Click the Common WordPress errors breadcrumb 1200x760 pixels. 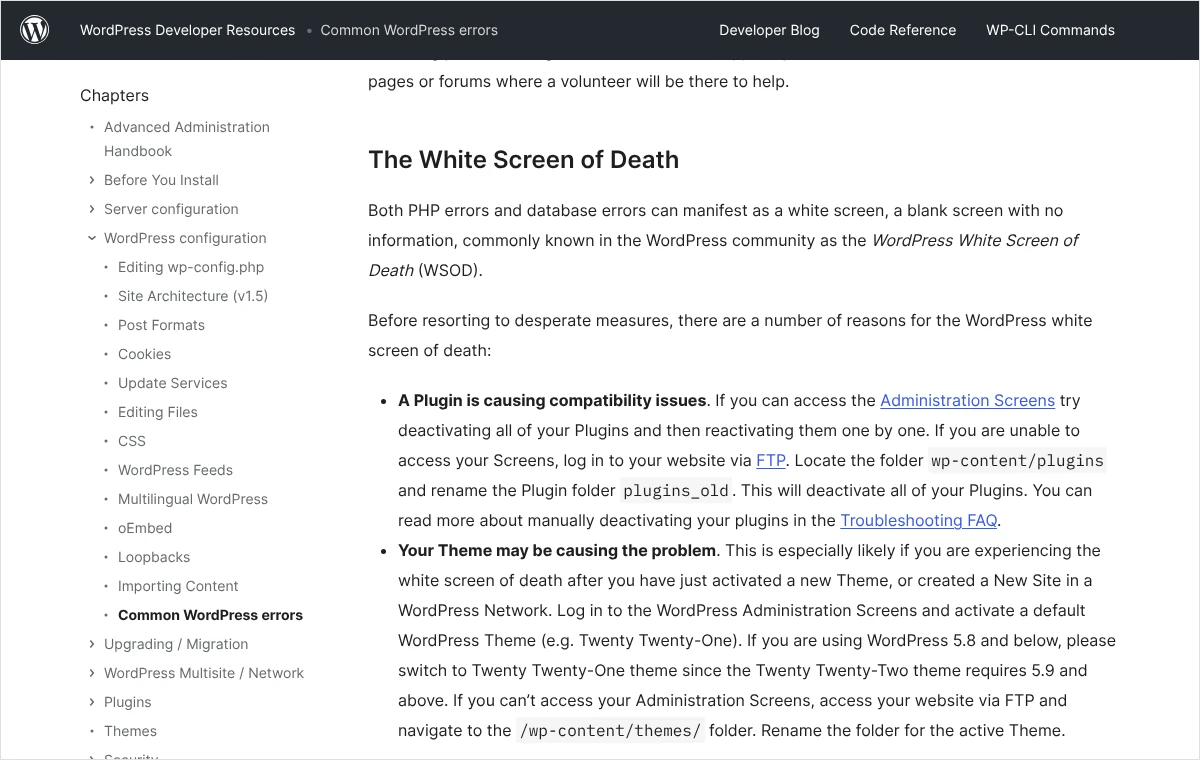409,30
